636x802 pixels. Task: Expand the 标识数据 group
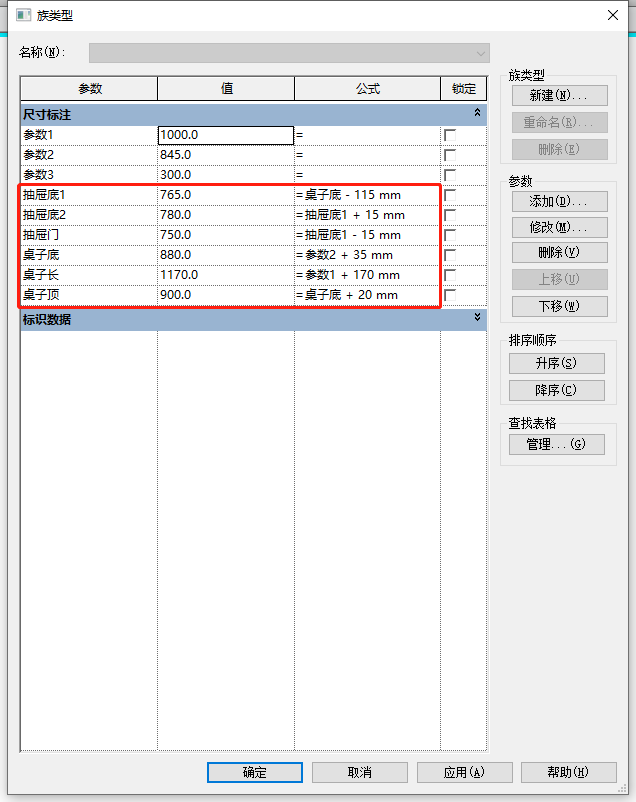pos(477,317)
